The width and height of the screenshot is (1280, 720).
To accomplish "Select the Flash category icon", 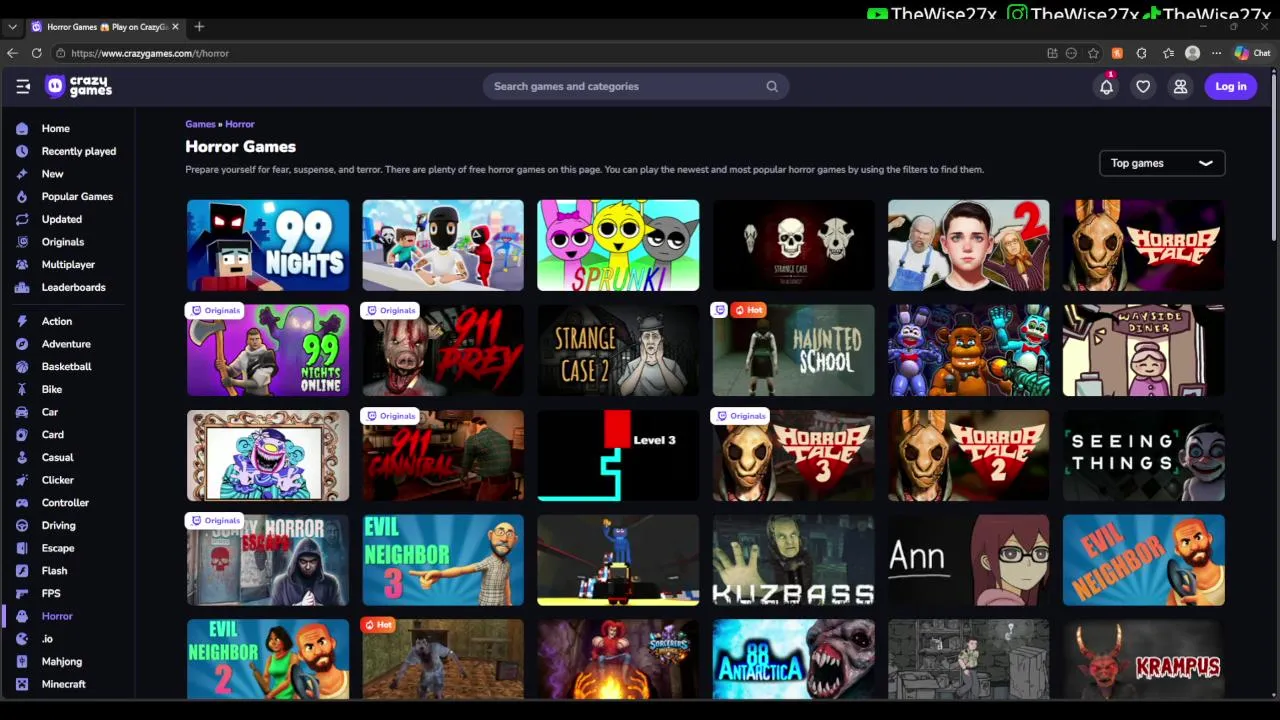I will [x=22, y=571].
